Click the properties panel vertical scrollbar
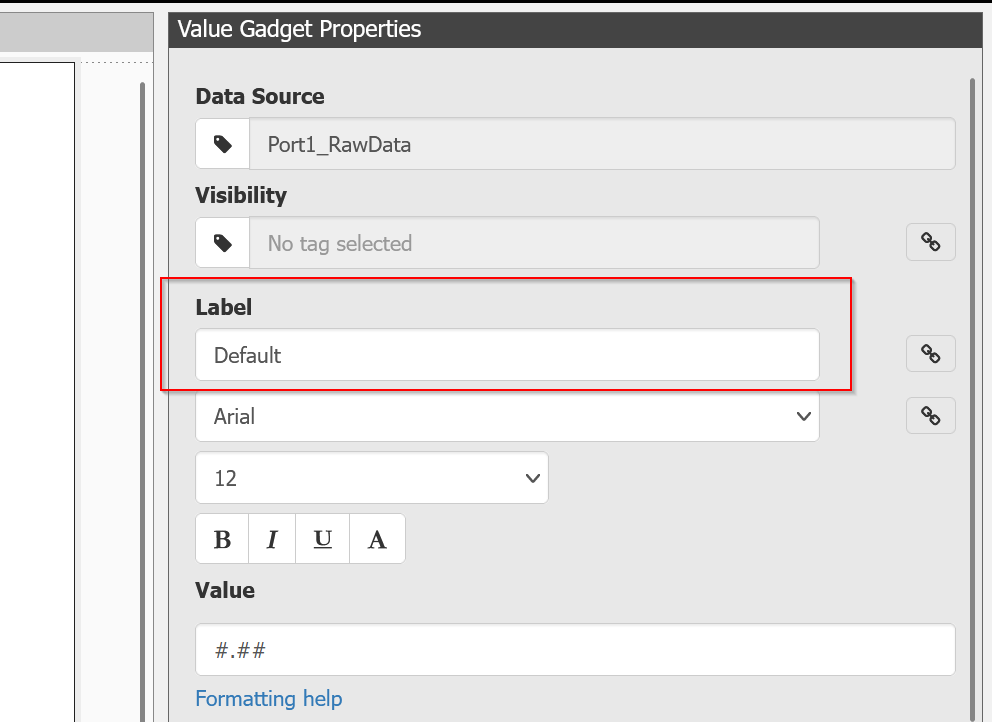Screen dimensions: 992x722 973,399
